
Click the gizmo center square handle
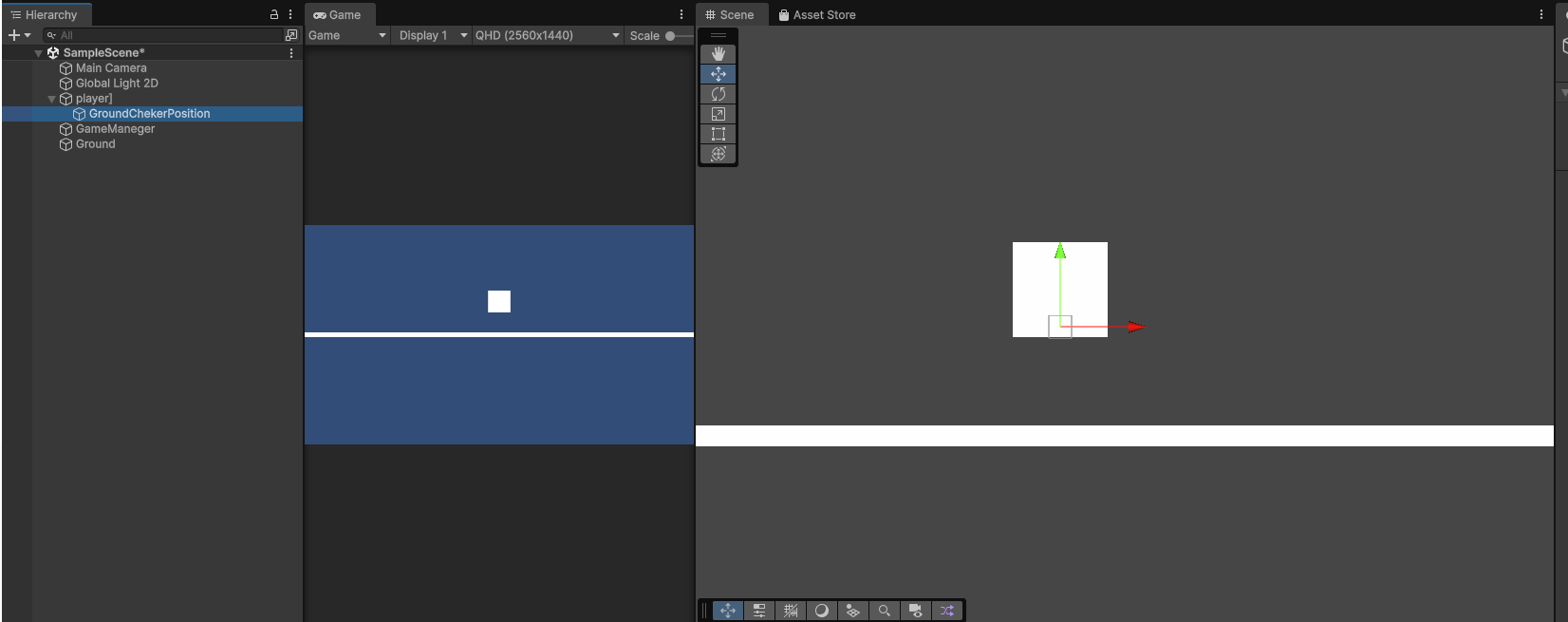[1060, 327]
